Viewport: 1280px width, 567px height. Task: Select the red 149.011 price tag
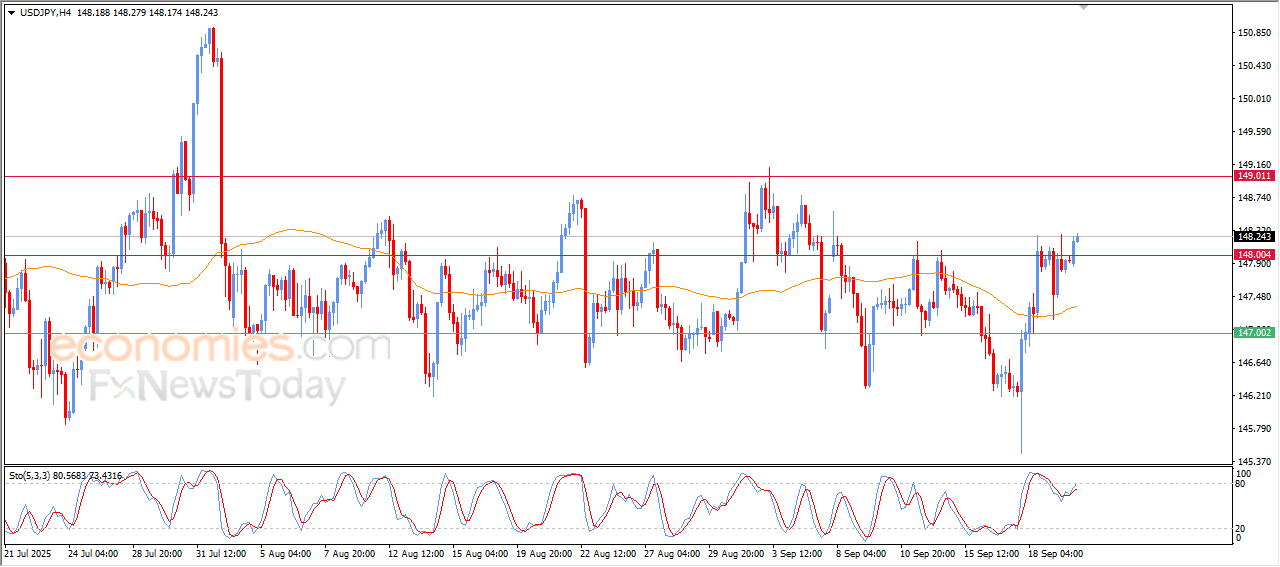pyautogui.click(x=1255, y=176)
